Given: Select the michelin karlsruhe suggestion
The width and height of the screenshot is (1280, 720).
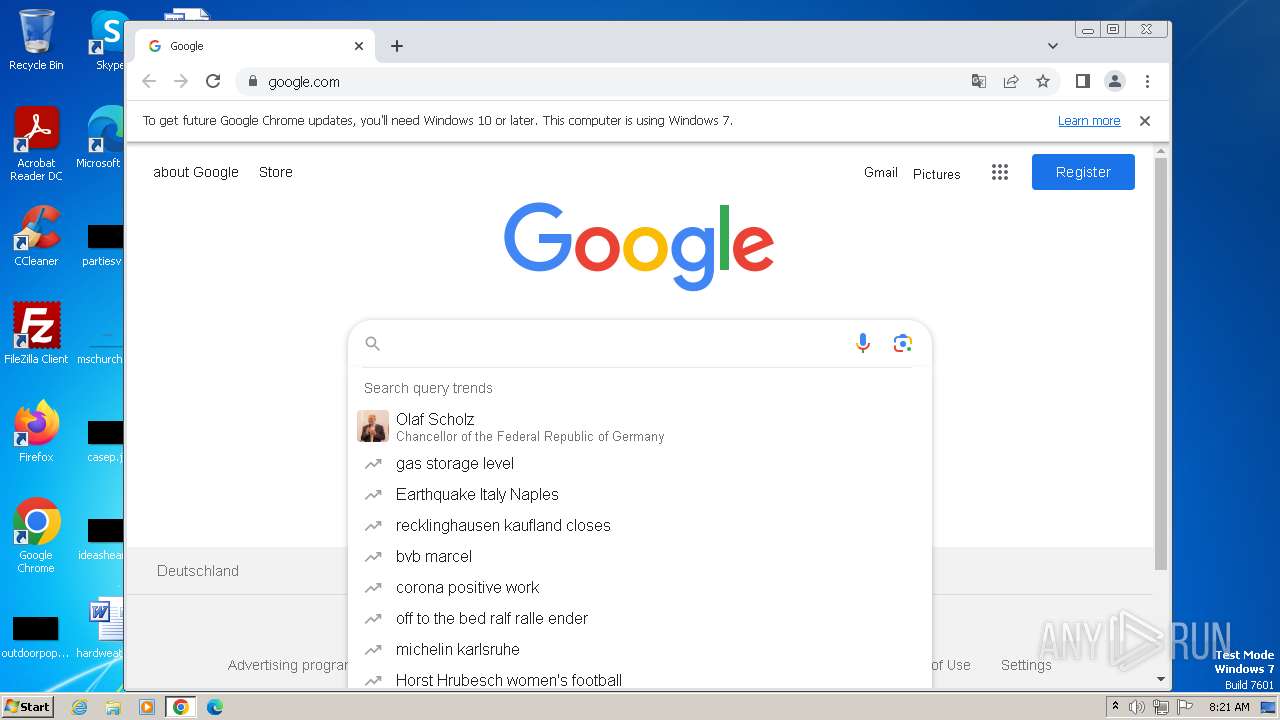Looking at the screenshot, I should pos(640,650).
